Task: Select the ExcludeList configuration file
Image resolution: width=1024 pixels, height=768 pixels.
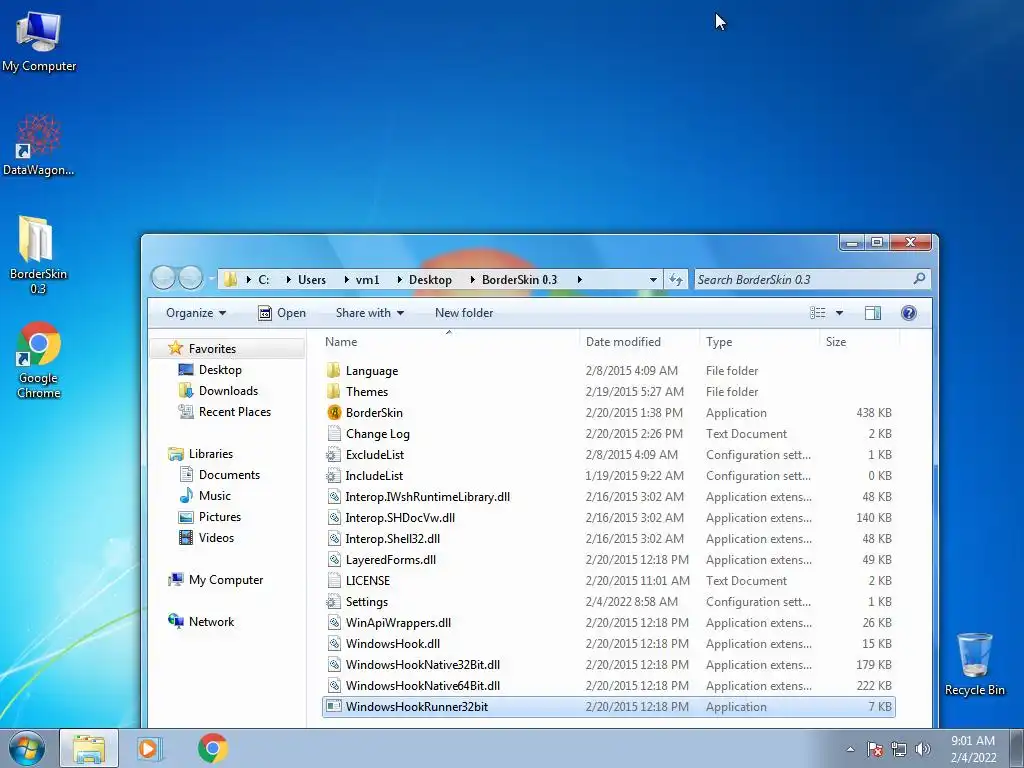Action: 609,455
